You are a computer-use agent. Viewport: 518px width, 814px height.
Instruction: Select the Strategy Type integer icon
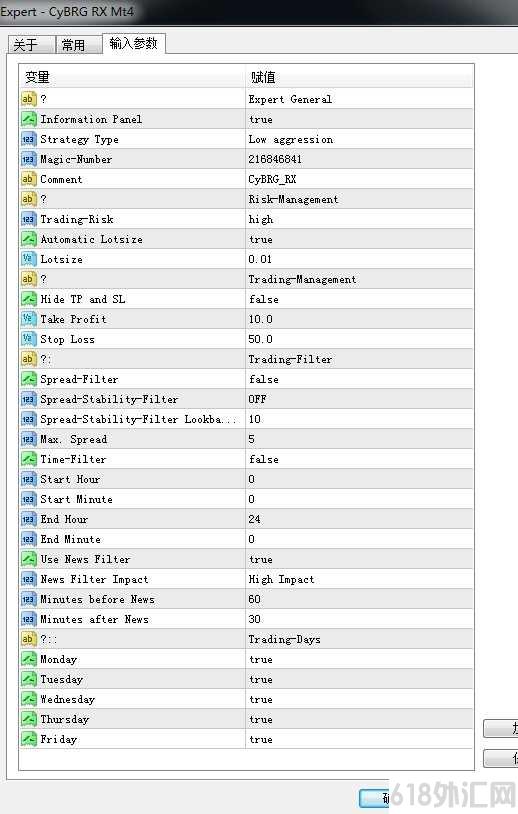(29, 139)
